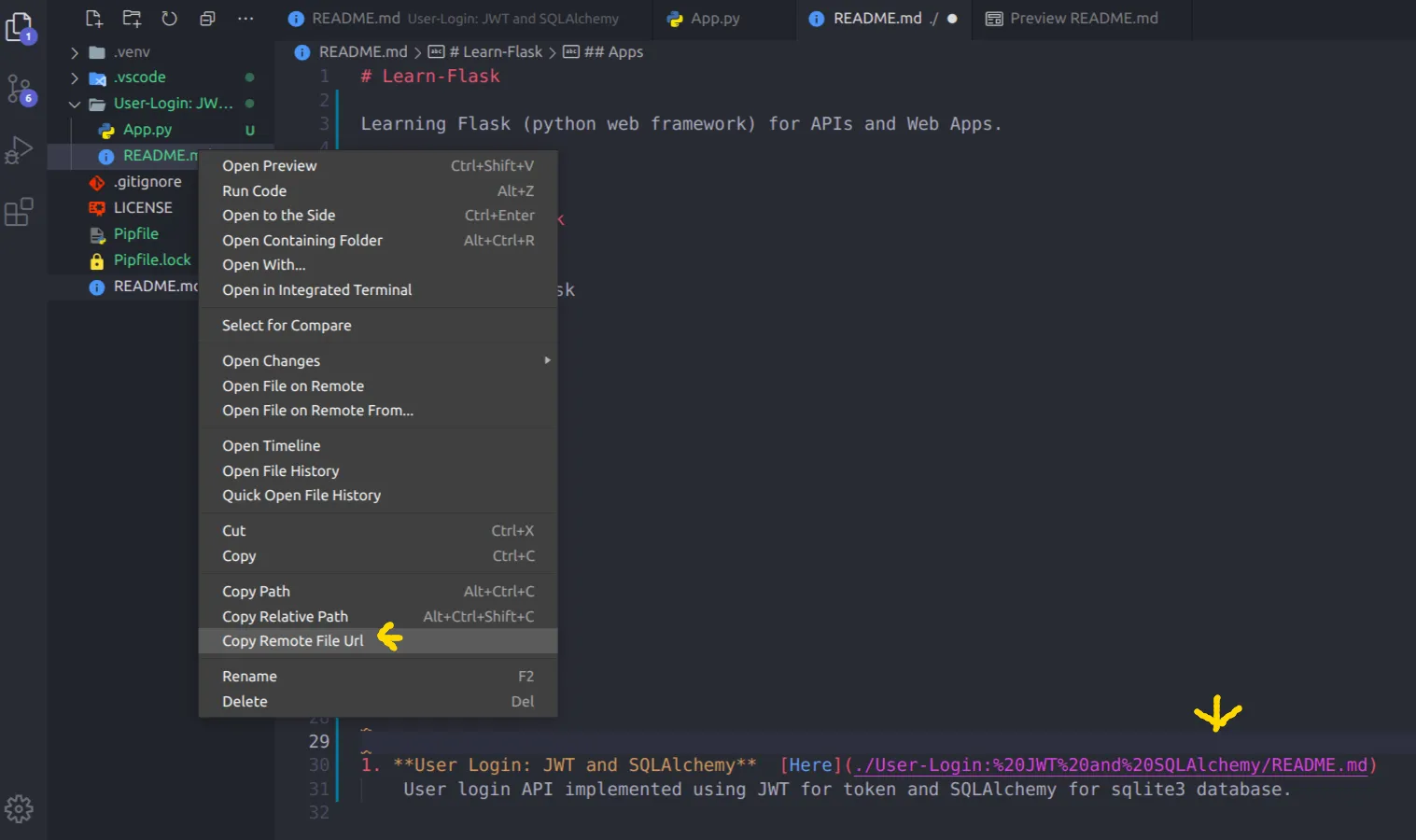This screenshot has width=1416, height=840.
Task: Expand the .vscode folder chevron
Action: [75, 78]
